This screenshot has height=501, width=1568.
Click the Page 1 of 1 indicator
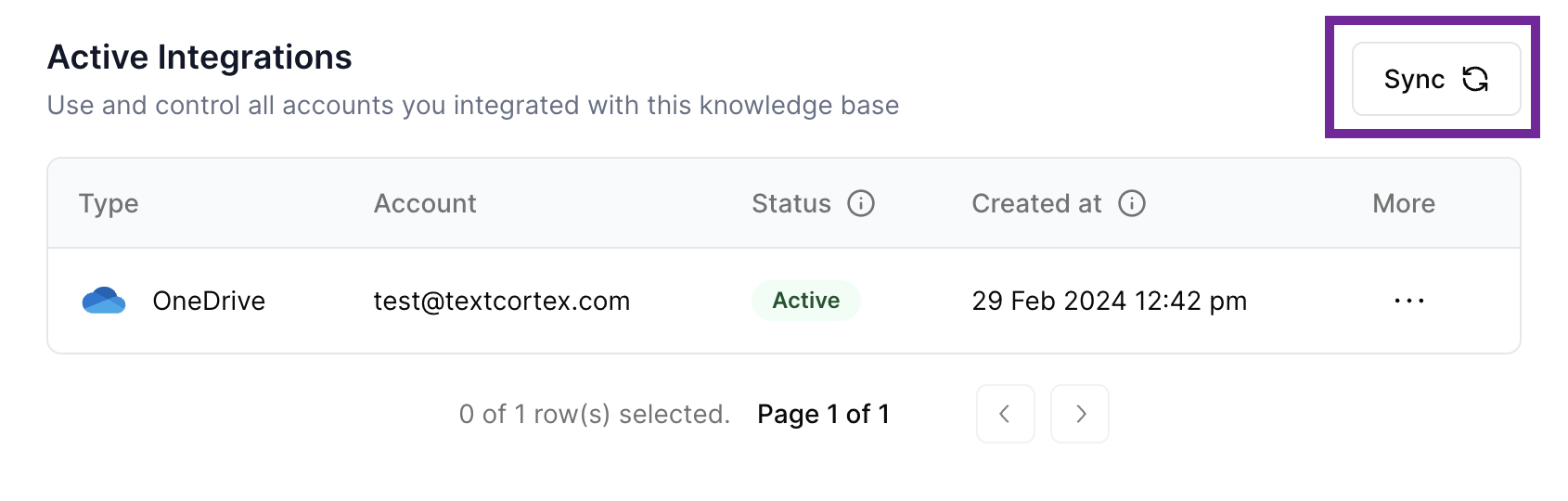tap(823, 414)
